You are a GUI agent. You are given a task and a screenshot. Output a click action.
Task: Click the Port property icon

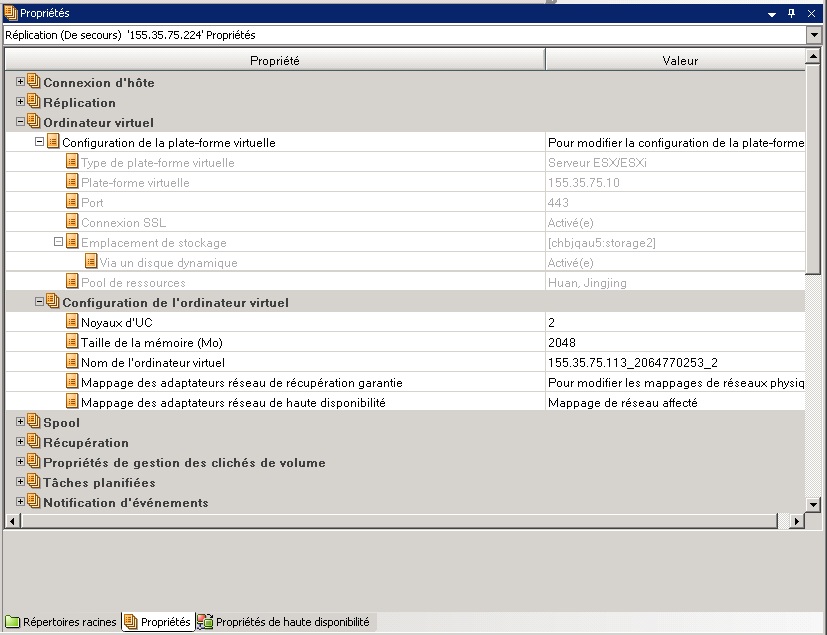[73, 202]
